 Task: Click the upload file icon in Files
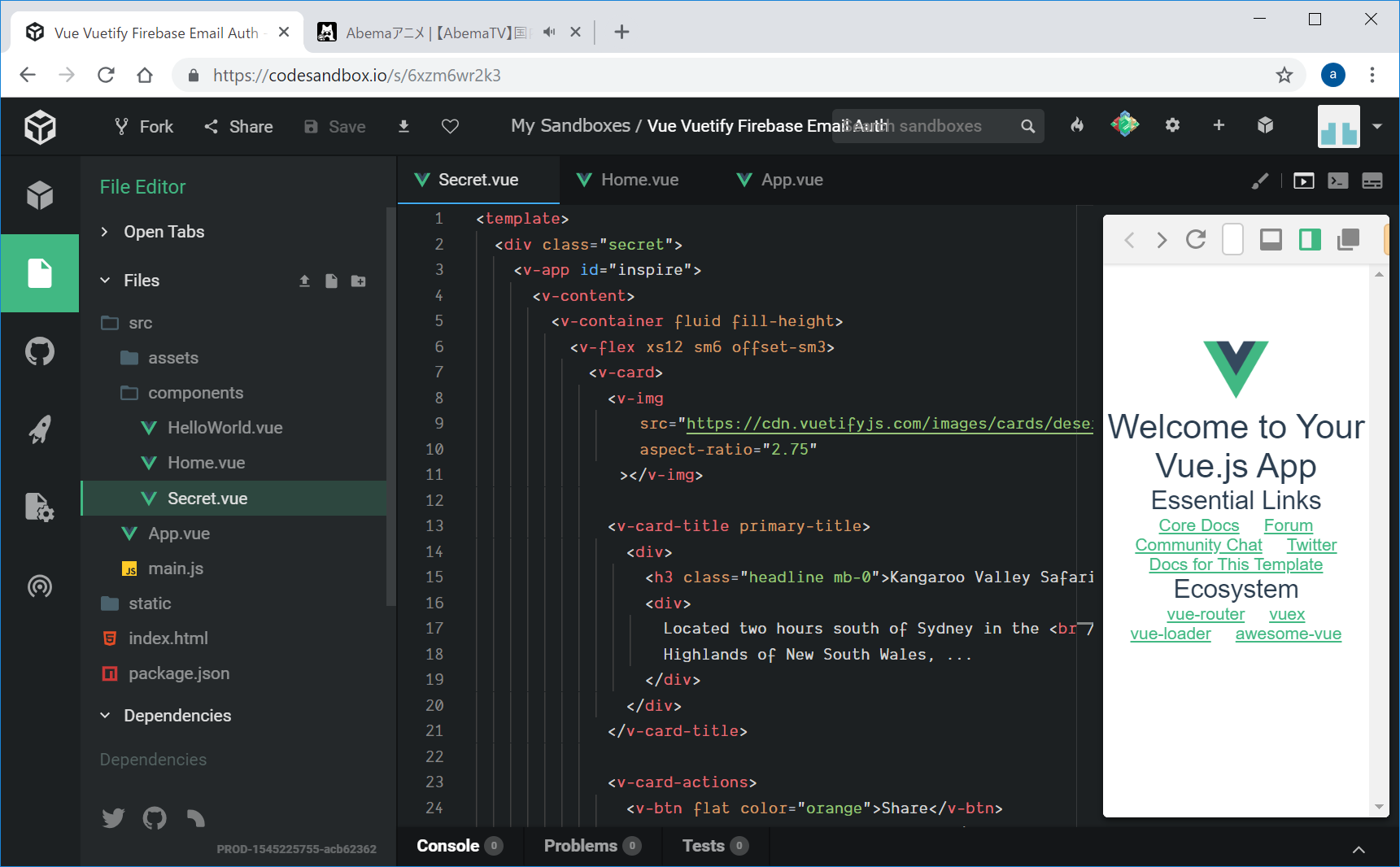coord(304,281)
